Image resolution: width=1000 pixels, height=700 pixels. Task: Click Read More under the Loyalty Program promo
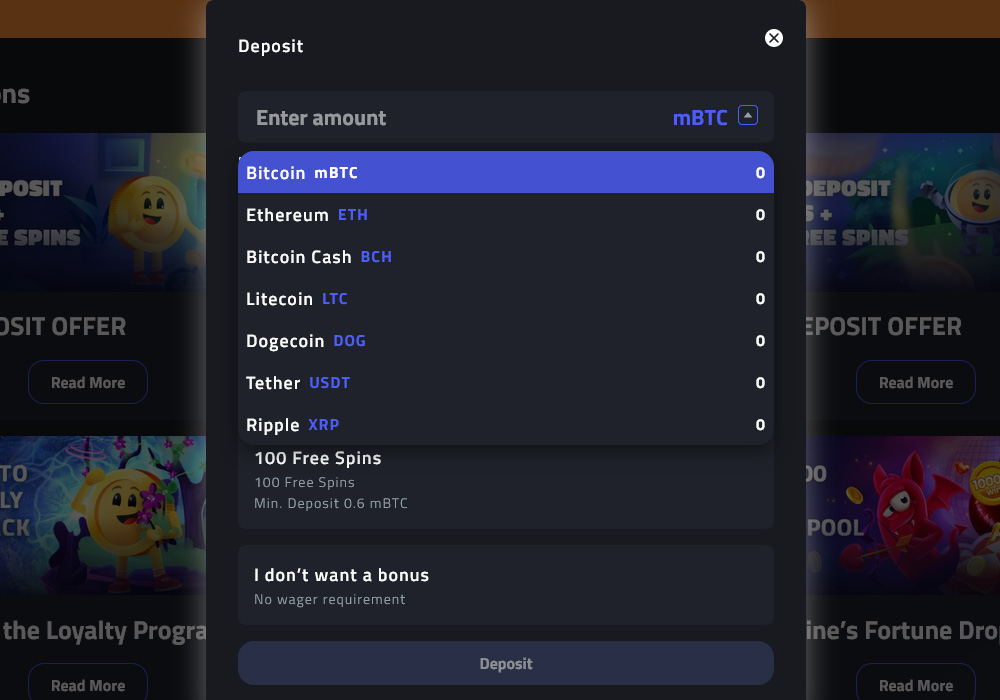pos(88,685)
